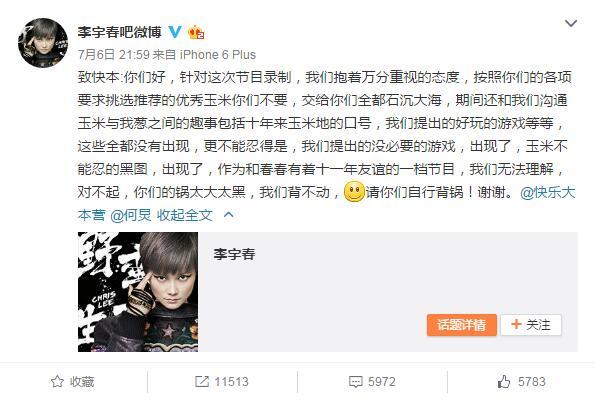The image size is (595, 401).
Task: Open the Chris Lee album cover thumbnail
Action: 138,292
